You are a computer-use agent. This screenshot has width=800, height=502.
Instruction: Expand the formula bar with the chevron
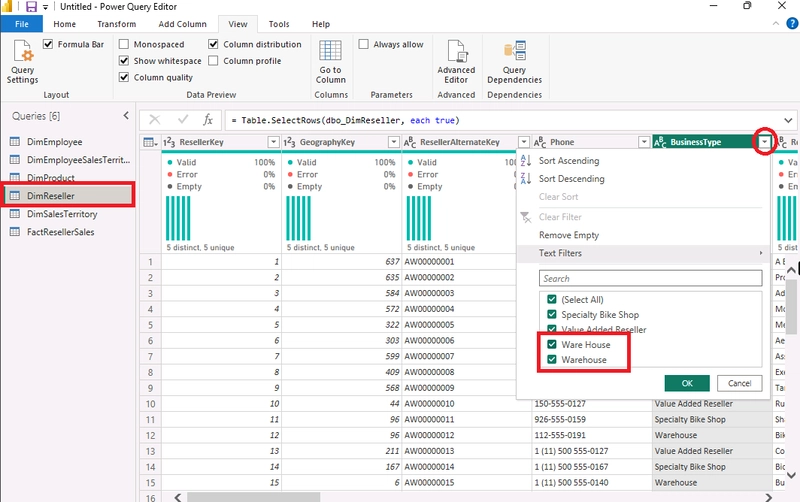click(788, 120)
